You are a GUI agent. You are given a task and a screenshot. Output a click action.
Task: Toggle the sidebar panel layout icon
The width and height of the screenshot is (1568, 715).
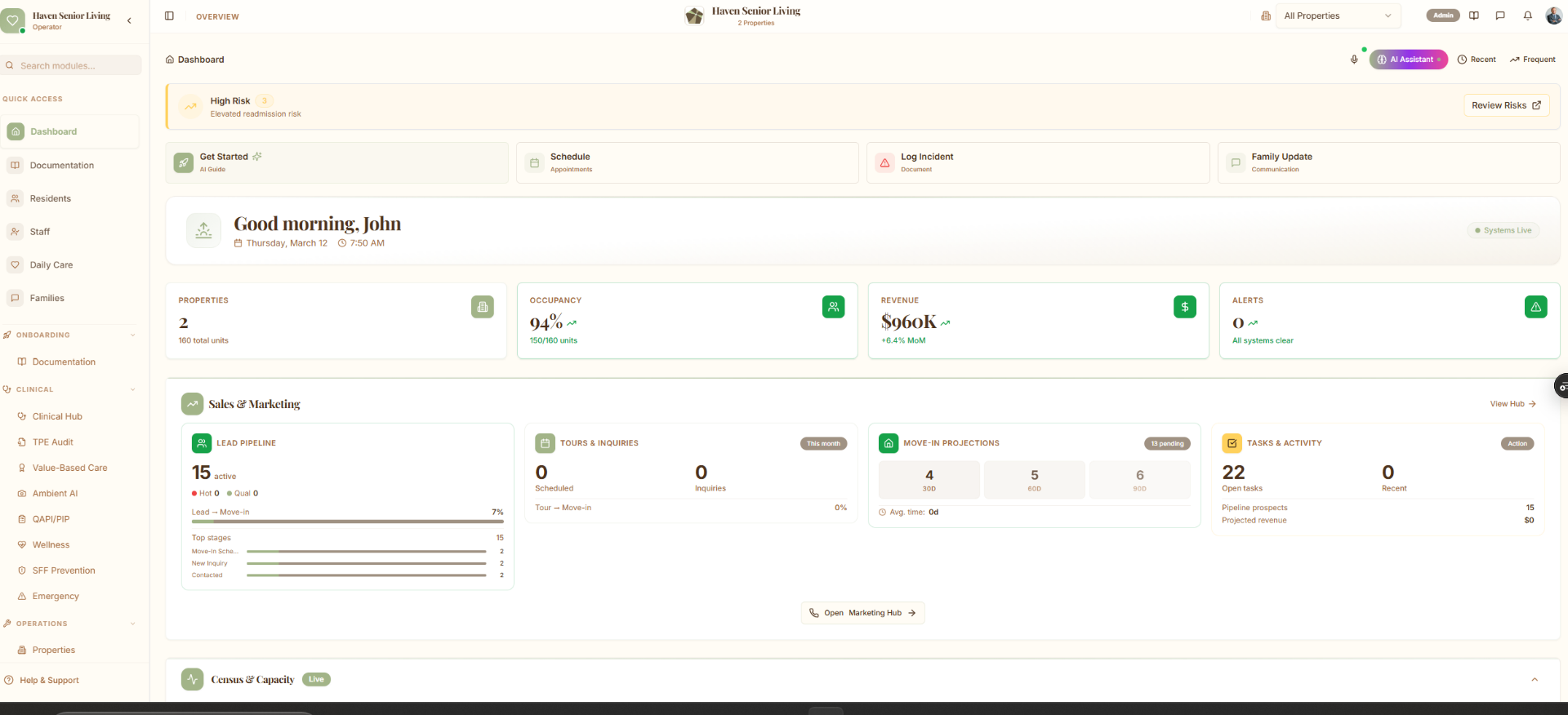pos(169,16)
